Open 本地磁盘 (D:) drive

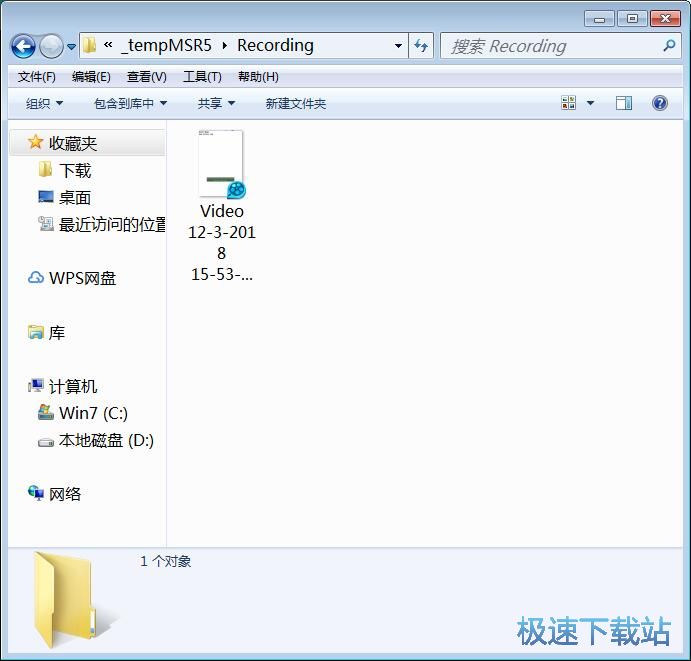pos(106,441)
